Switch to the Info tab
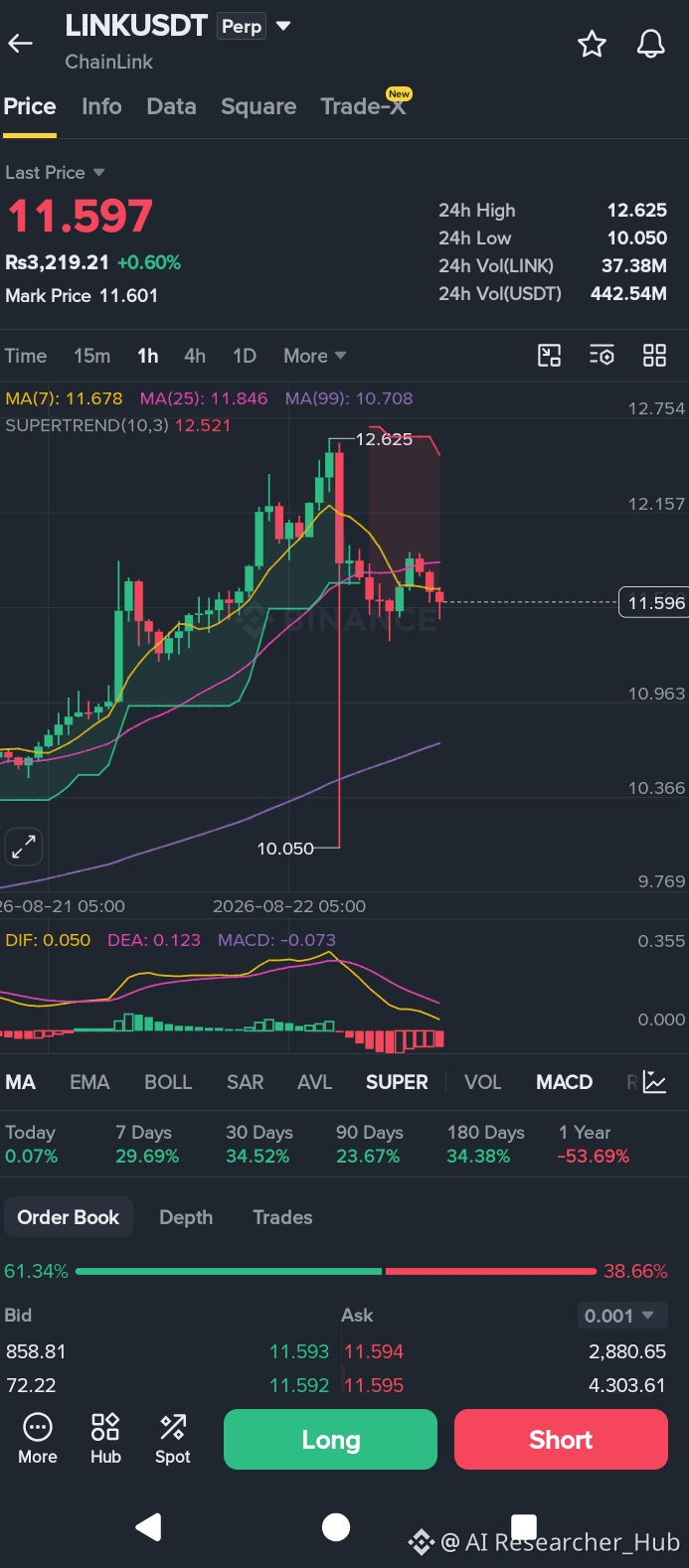The height and width of the screenshot is (1568, 689). point(101,106)
